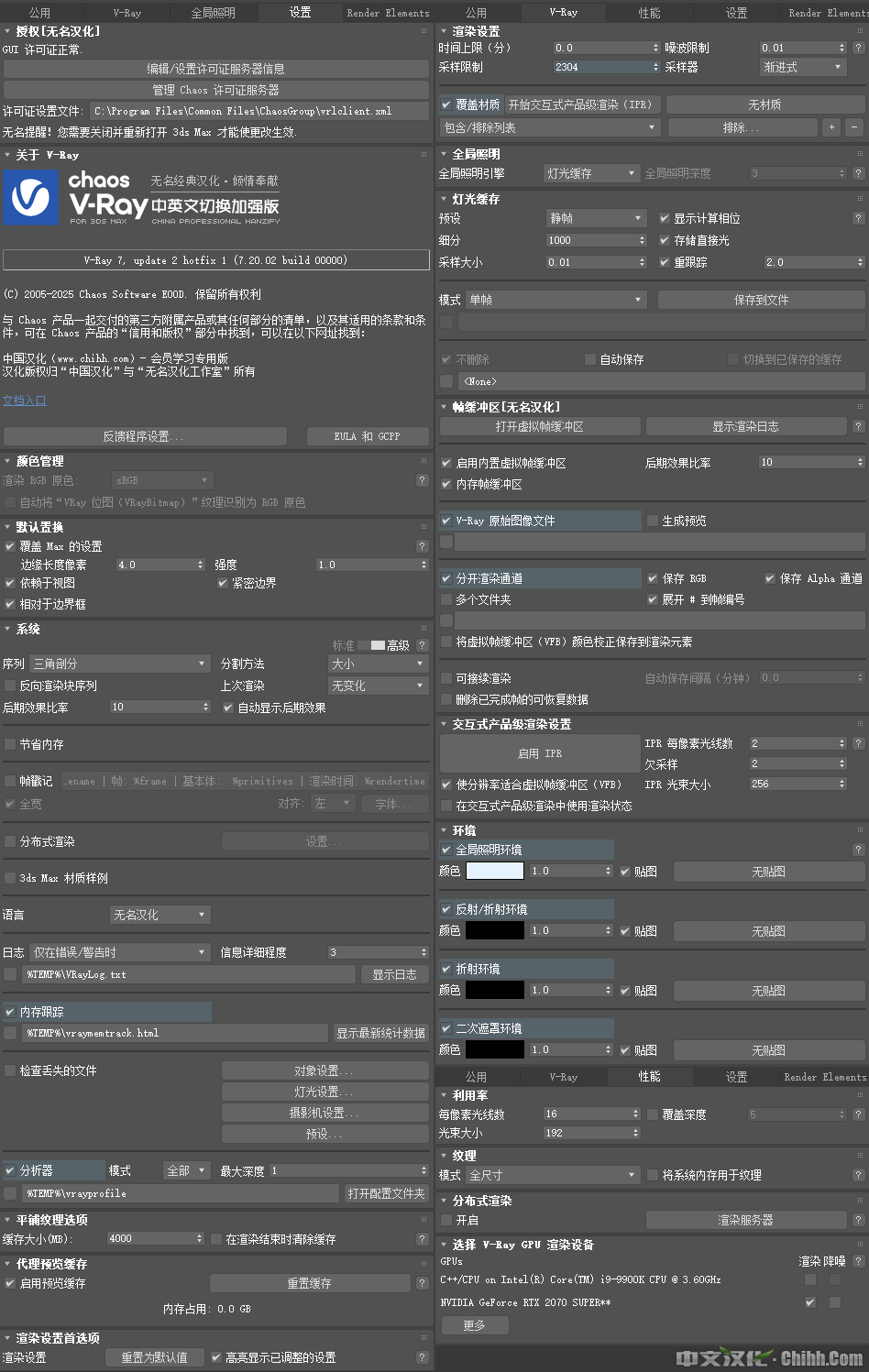The height and width of the screenshot is (1372, 869).
Task: Collapse the 灯光缓存 rollout header
Action: pos(476,199)
